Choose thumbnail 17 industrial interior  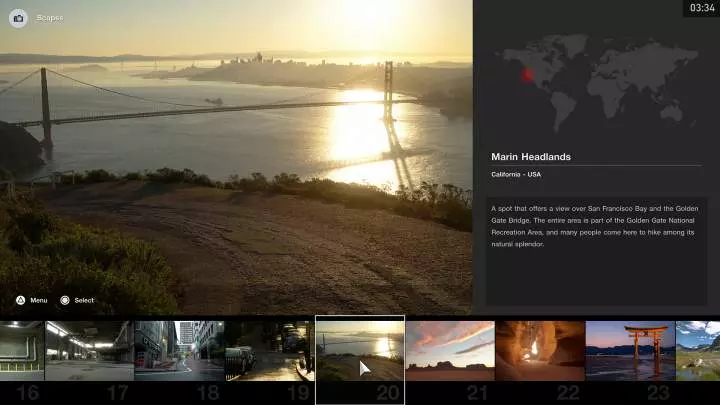pyautogui.click(x=89, y=350)
